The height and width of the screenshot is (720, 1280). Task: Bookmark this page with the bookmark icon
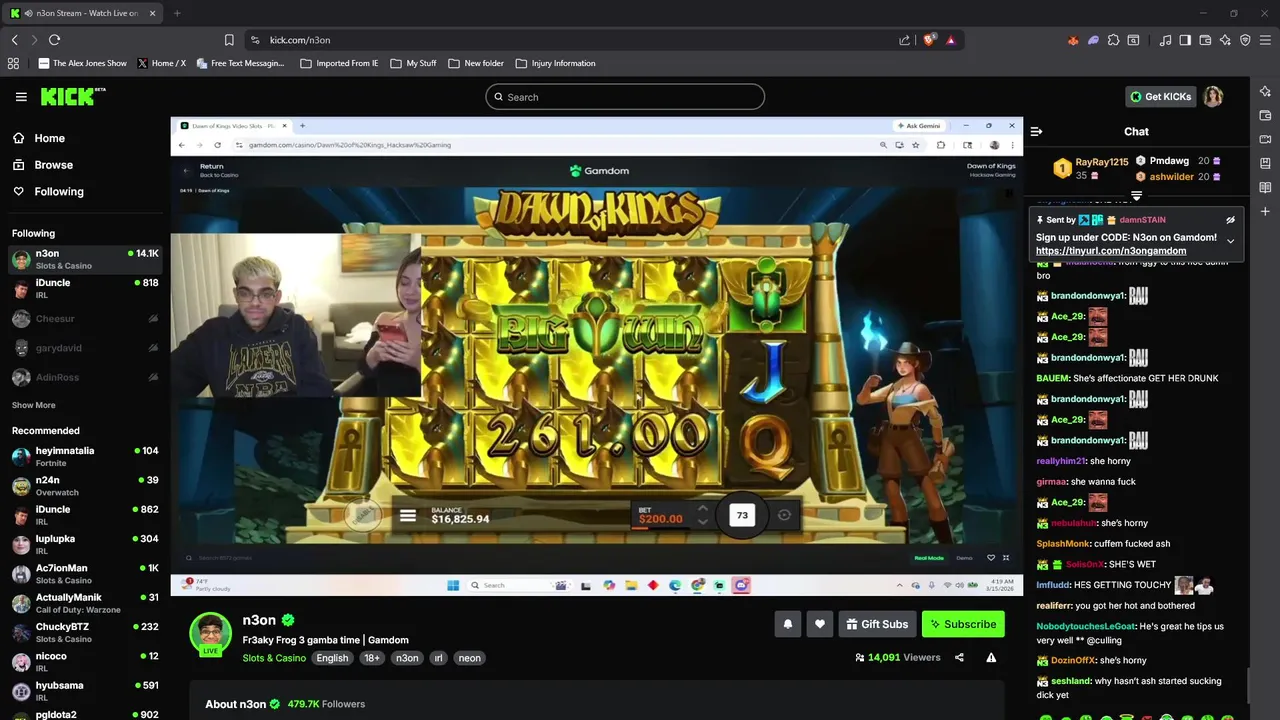[x=229, y=40]
